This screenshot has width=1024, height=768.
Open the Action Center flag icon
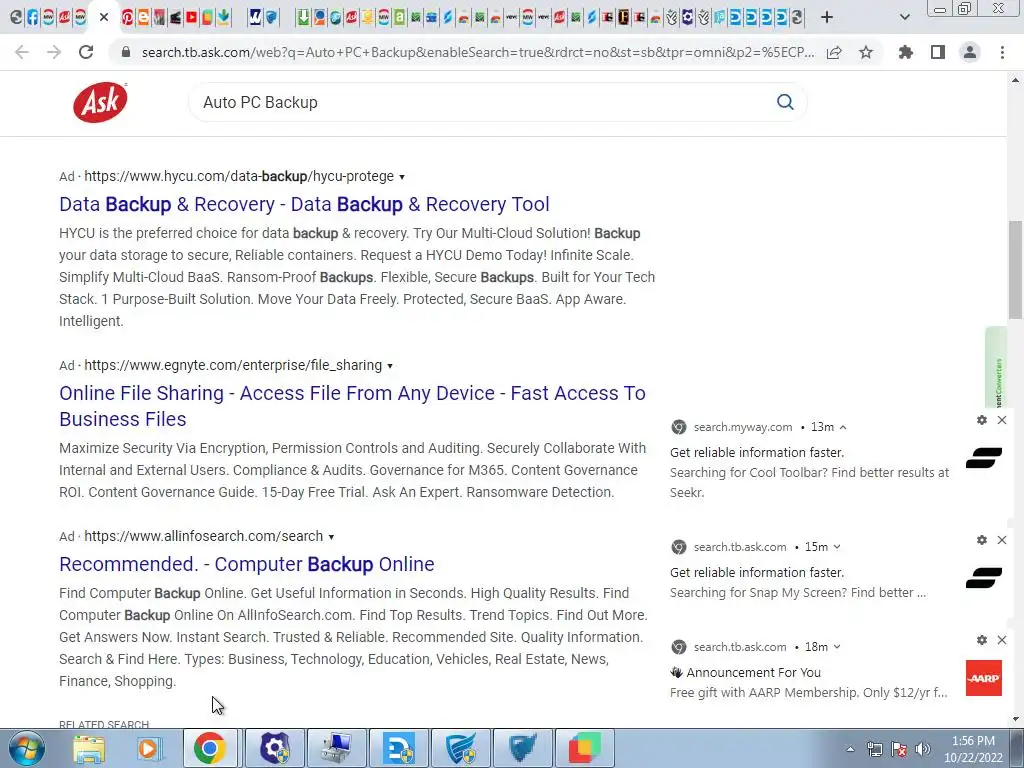pos(899,749)
